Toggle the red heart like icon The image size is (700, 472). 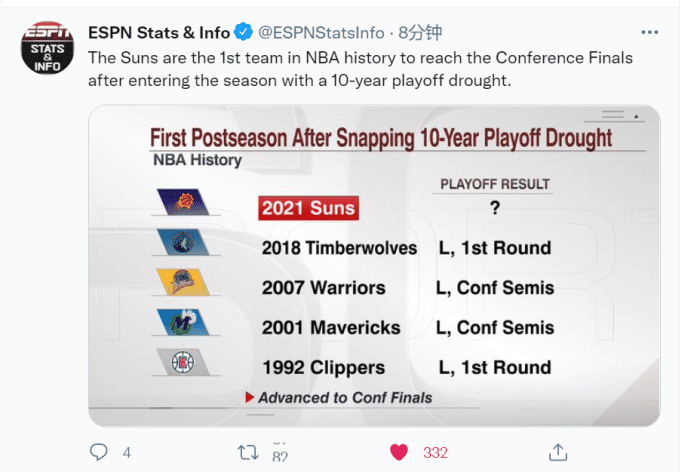click(x=398, y=452)
